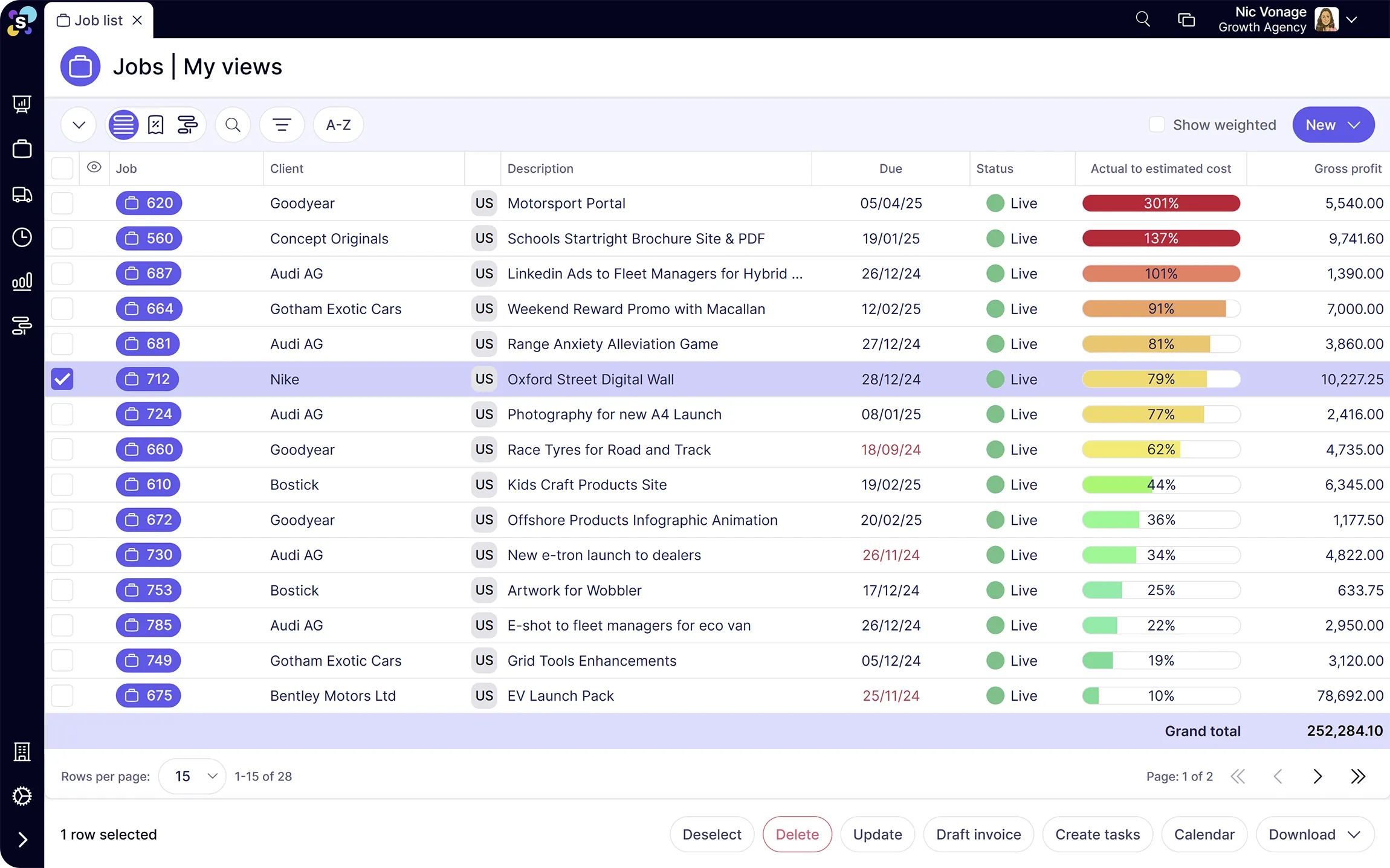Toggle the select-all header checkbox
This screenshot has width=1390, height=868.
point(62,168)
